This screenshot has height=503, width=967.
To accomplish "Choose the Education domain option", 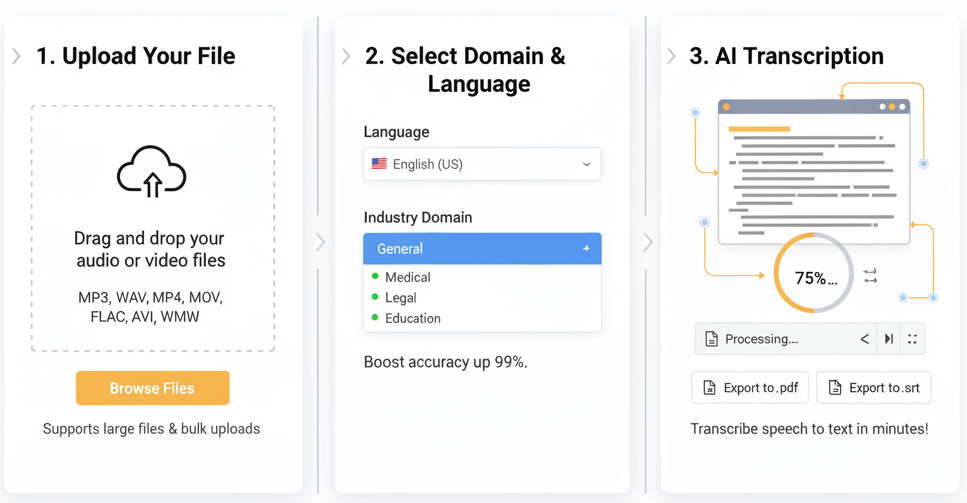I will coord(412,318).
